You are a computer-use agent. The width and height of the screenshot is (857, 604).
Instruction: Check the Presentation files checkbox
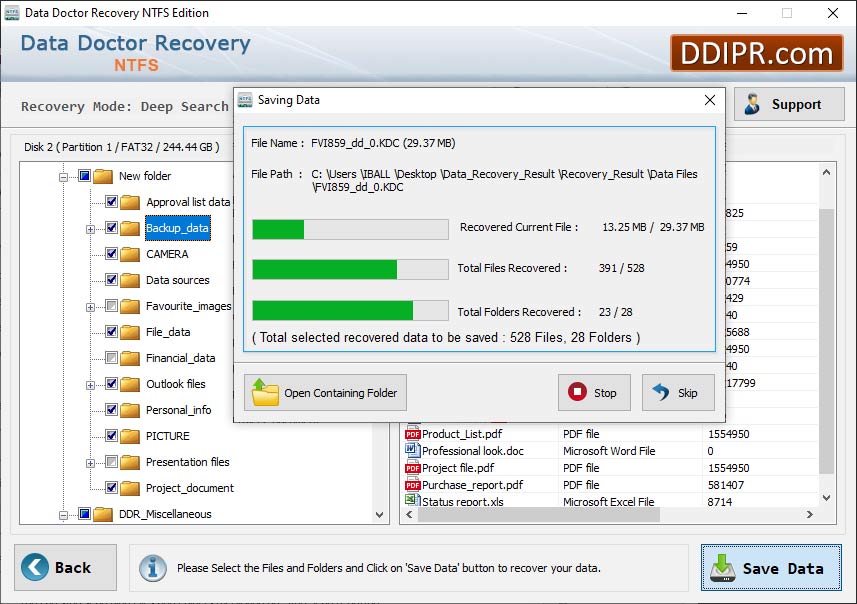tap(111, 461)
